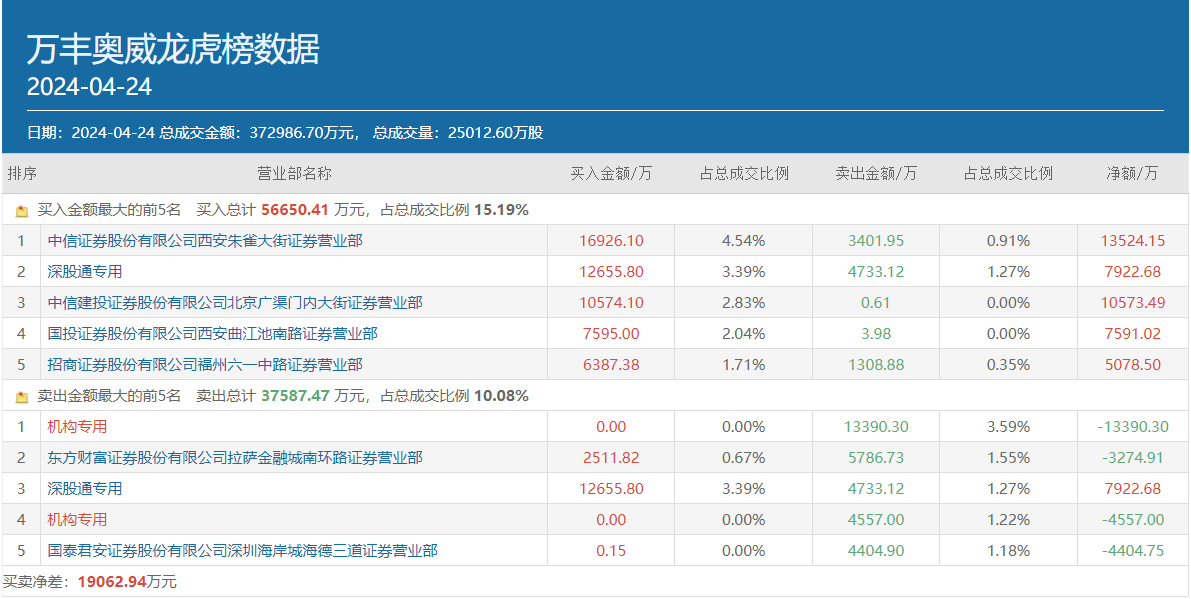The width and height of the screenshot is (1191, 599).
Task: Click the 排序 column header
Action: [22, 173]
